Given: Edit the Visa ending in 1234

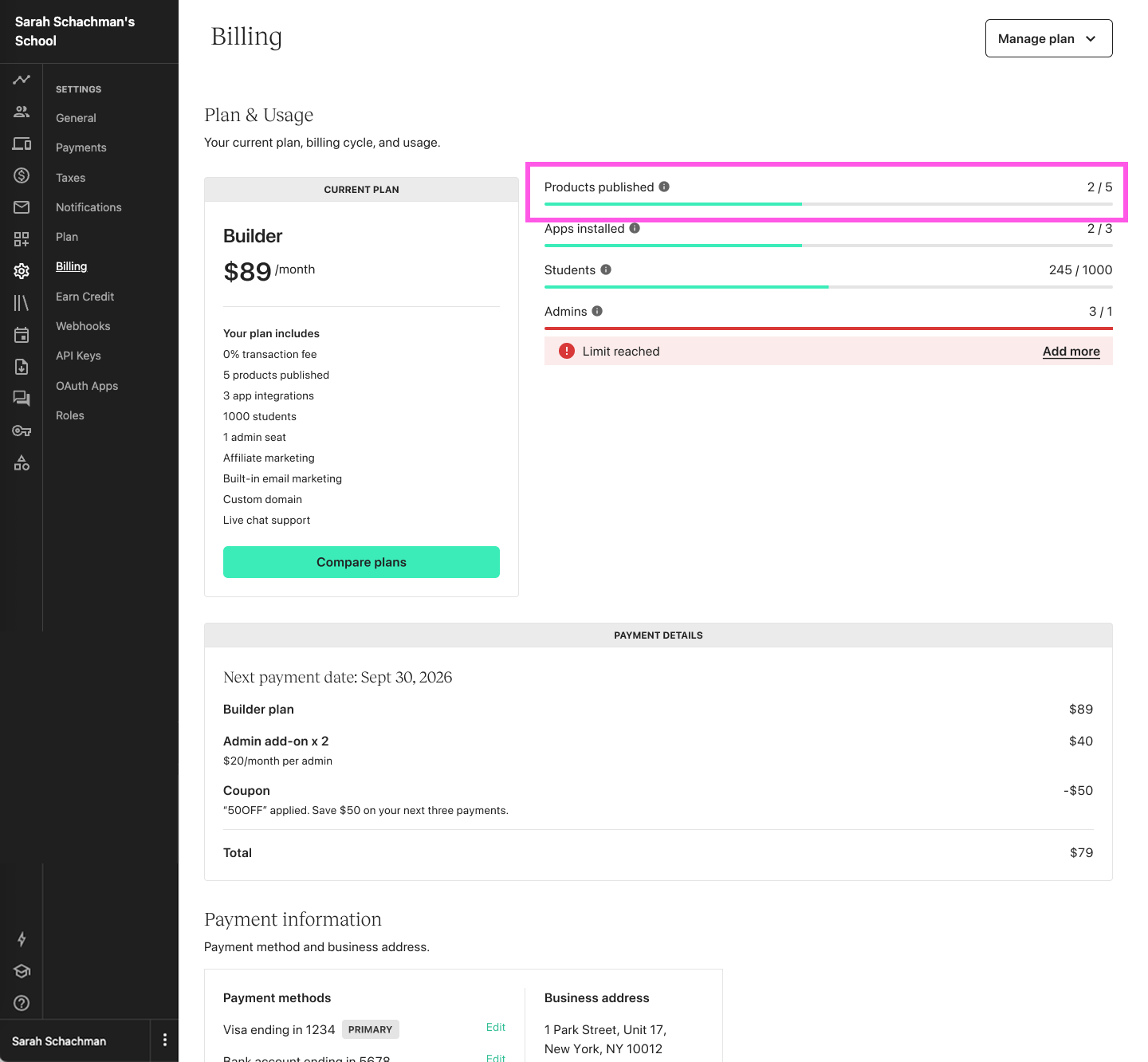Looking at the screenshot, I should point(496,1028).
